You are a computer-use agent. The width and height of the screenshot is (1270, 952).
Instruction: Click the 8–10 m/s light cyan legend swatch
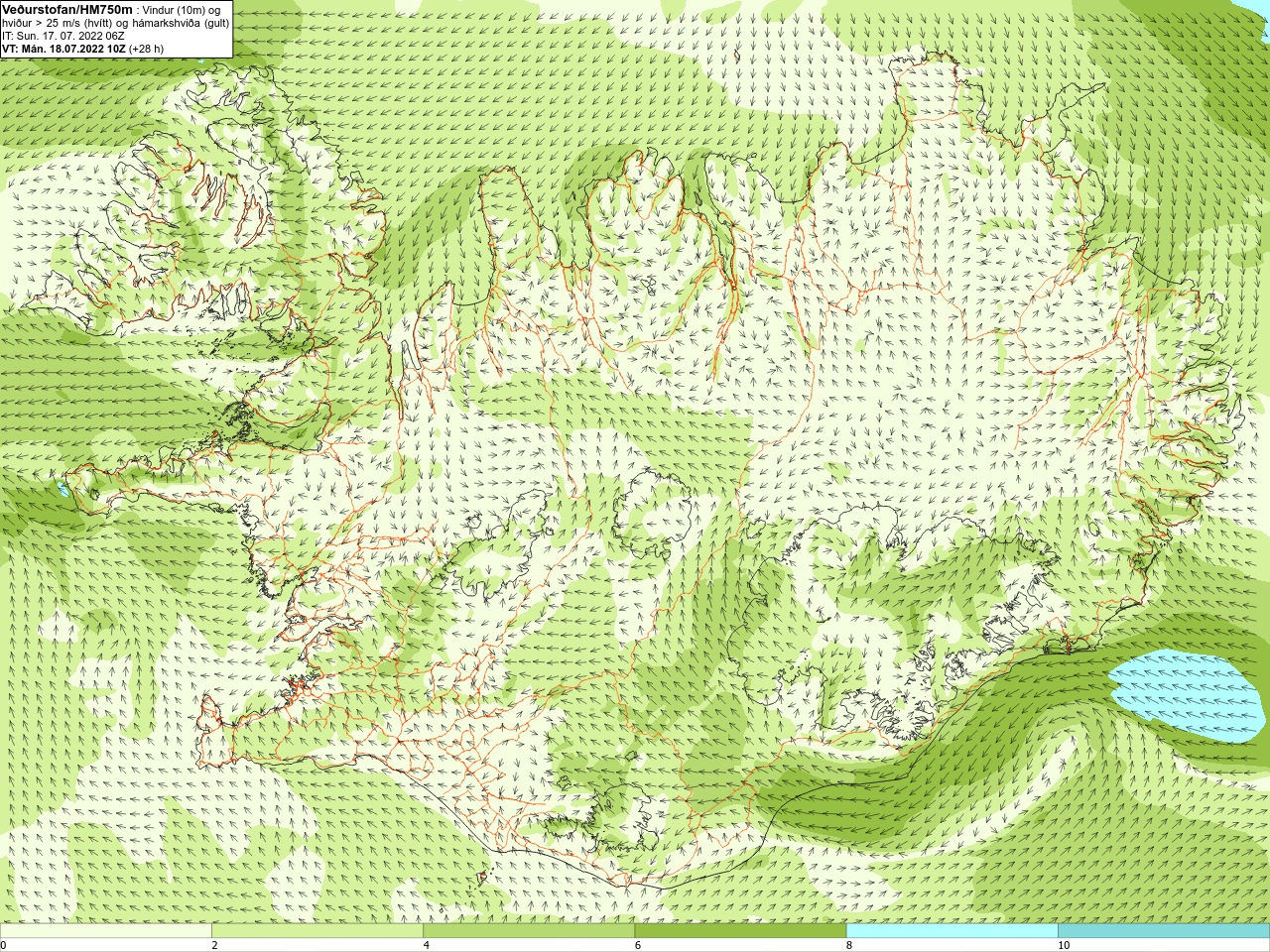click(952, 931)
